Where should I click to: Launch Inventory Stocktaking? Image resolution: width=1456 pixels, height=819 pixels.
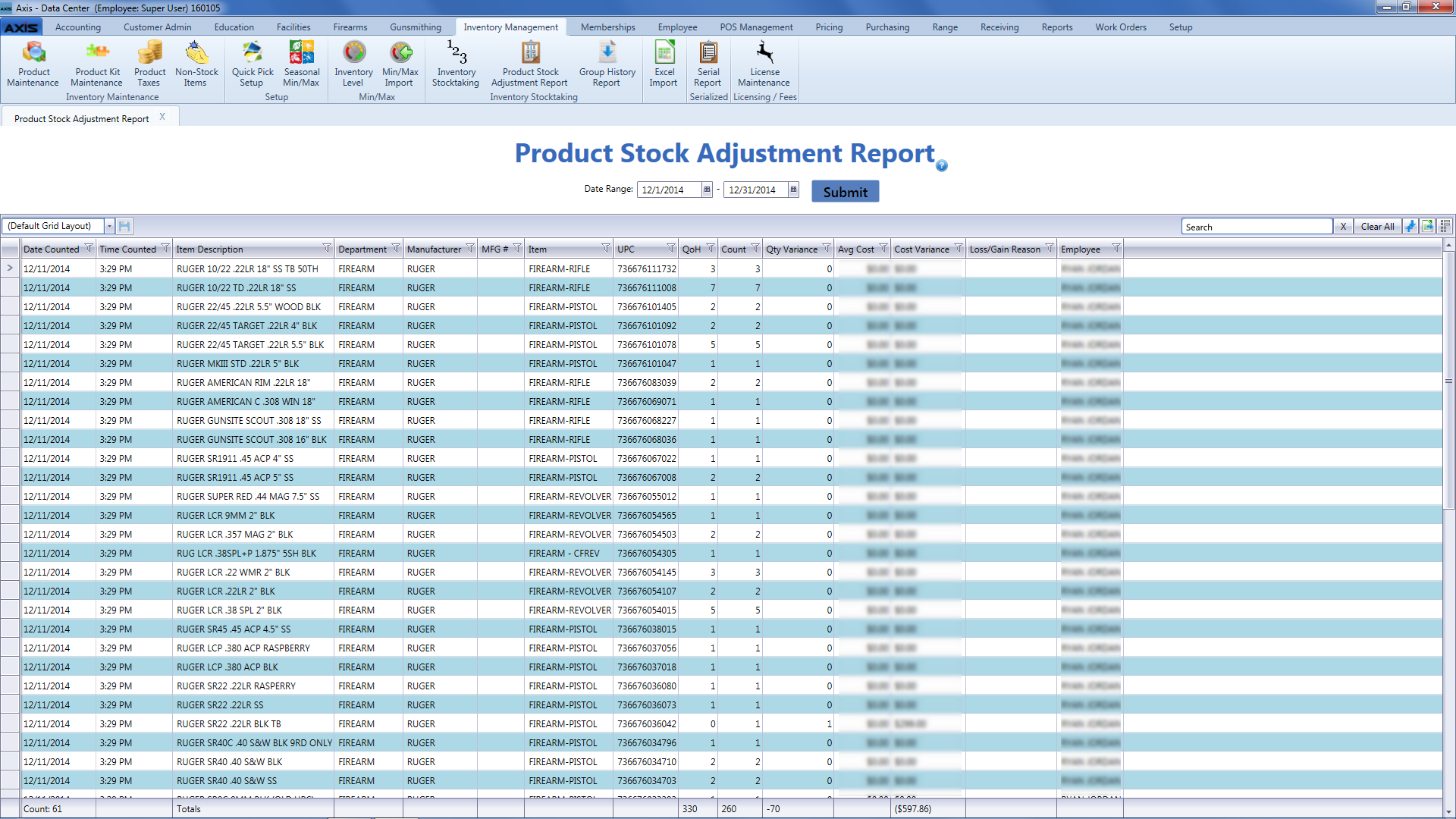coord(456,64)
